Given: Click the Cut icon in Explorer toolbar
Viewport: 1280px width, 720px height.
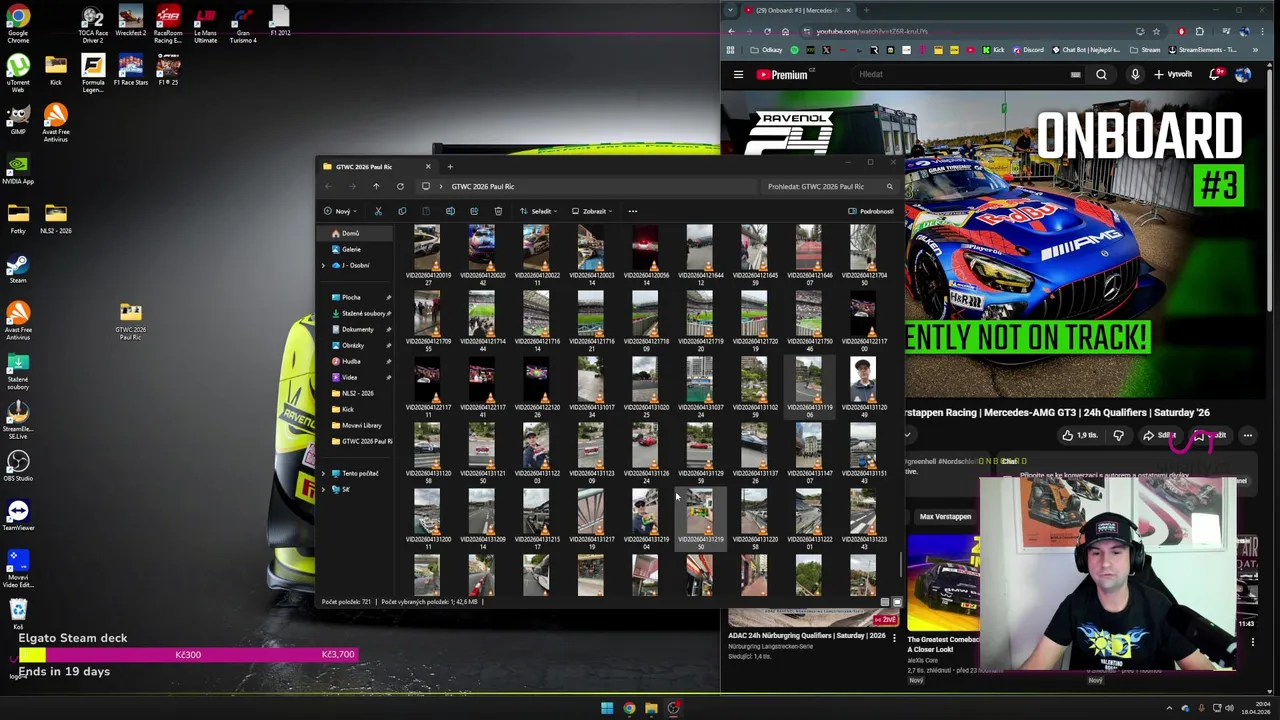Looking at the screenshot, I should (378, 211).
